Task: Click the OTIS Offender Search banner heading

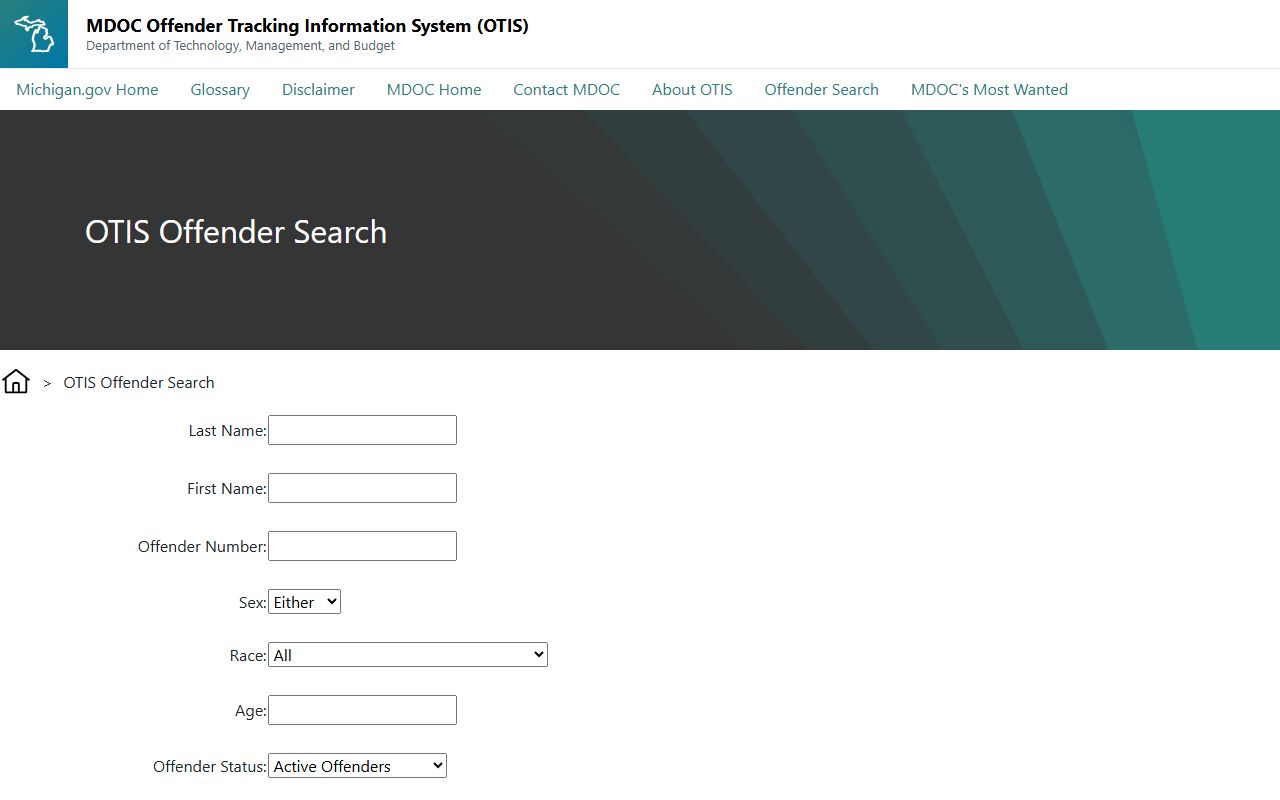Action: coord(236,232)
